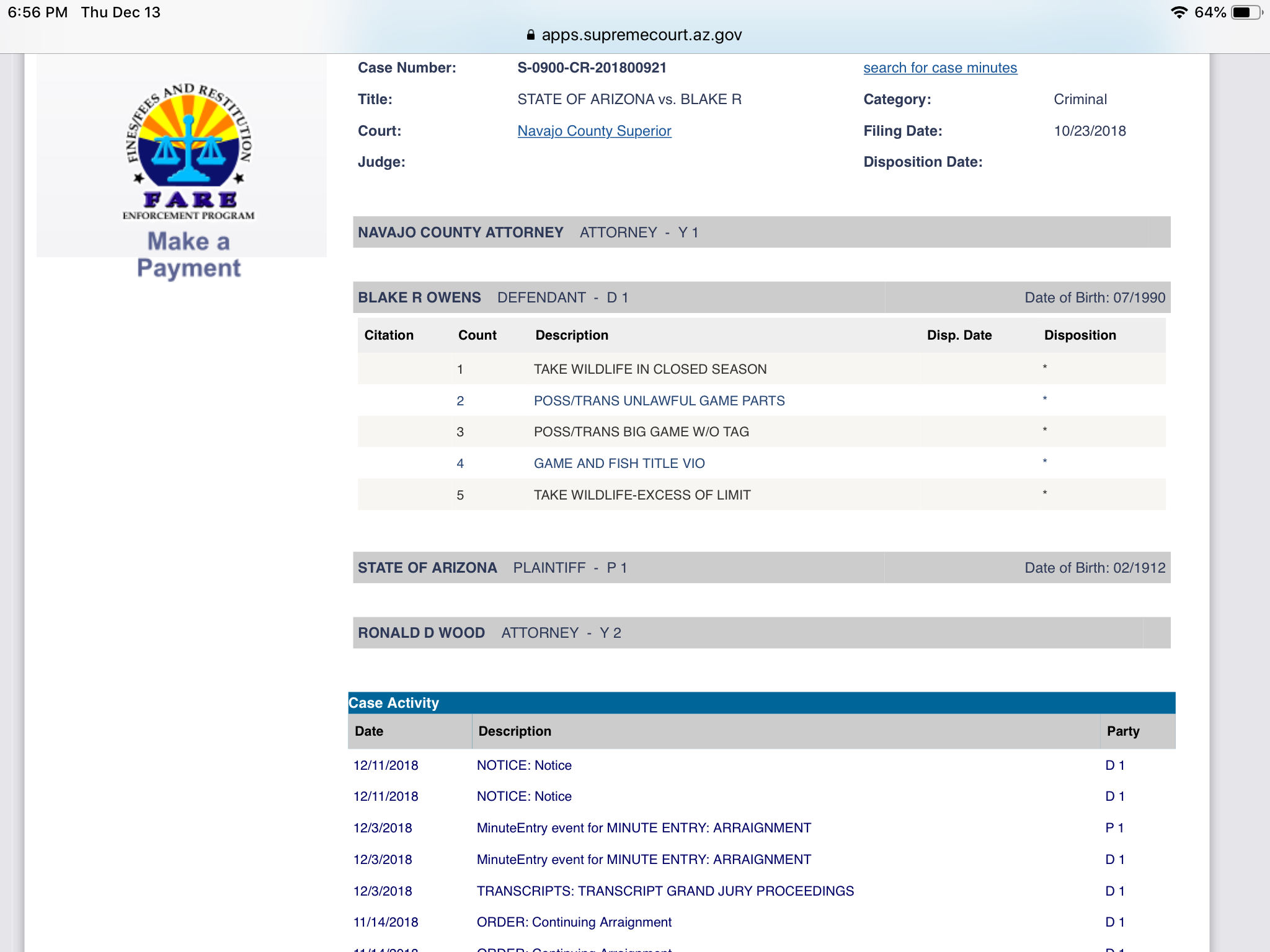Select POSS/TRANS BIG GAME W/O TAG row
The width and height of the screenshot is (1270, 952).
click(762, 432)
